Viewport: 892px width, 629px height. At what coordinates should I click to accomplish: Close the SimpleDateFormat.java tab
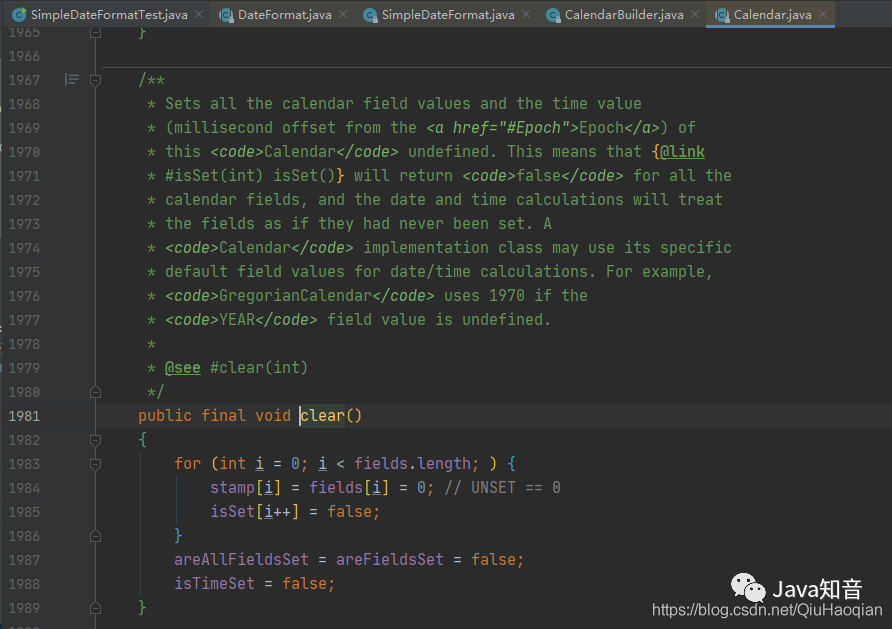[526, 14]
